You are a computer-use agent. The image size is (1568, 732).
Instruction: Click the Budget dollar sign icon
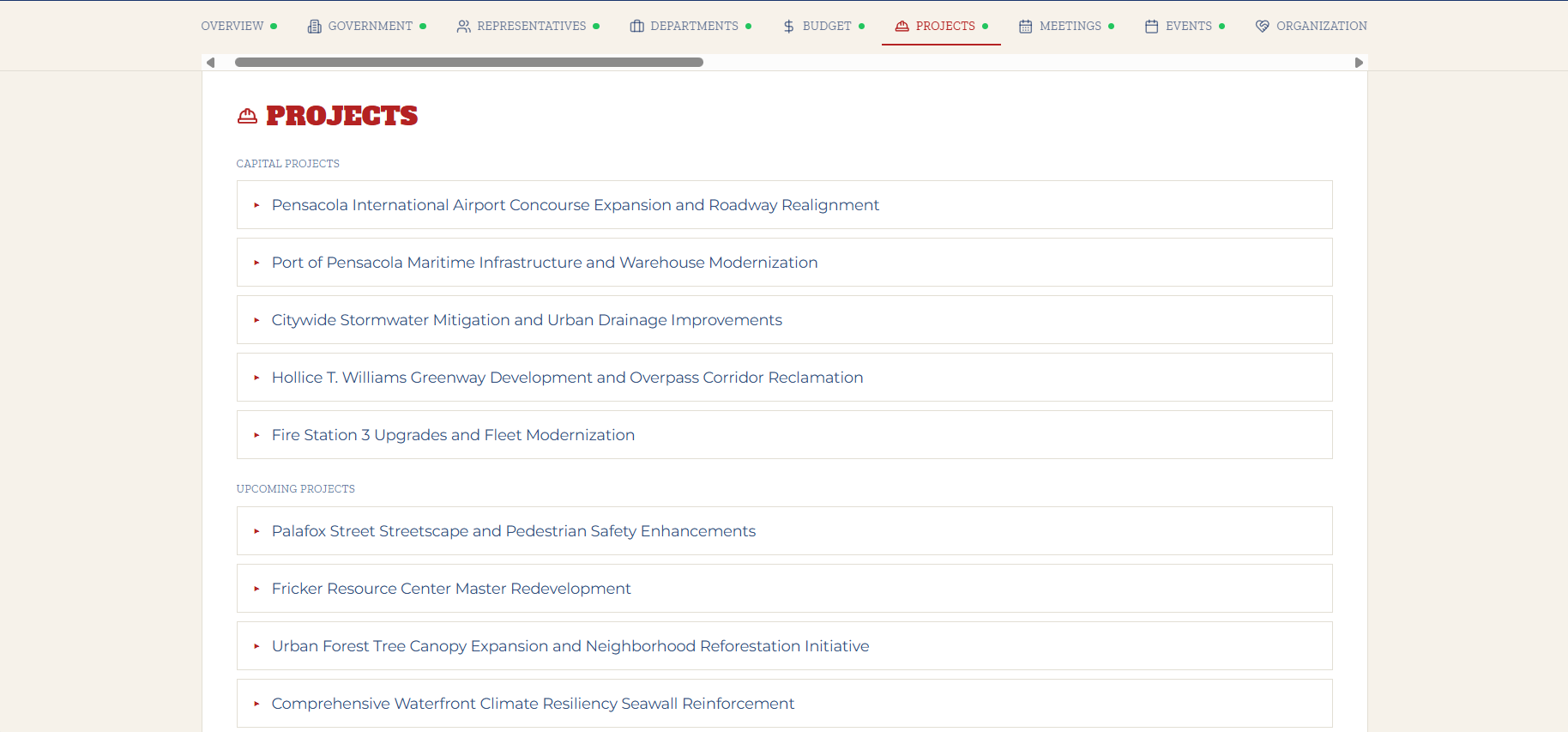[789, 27]
